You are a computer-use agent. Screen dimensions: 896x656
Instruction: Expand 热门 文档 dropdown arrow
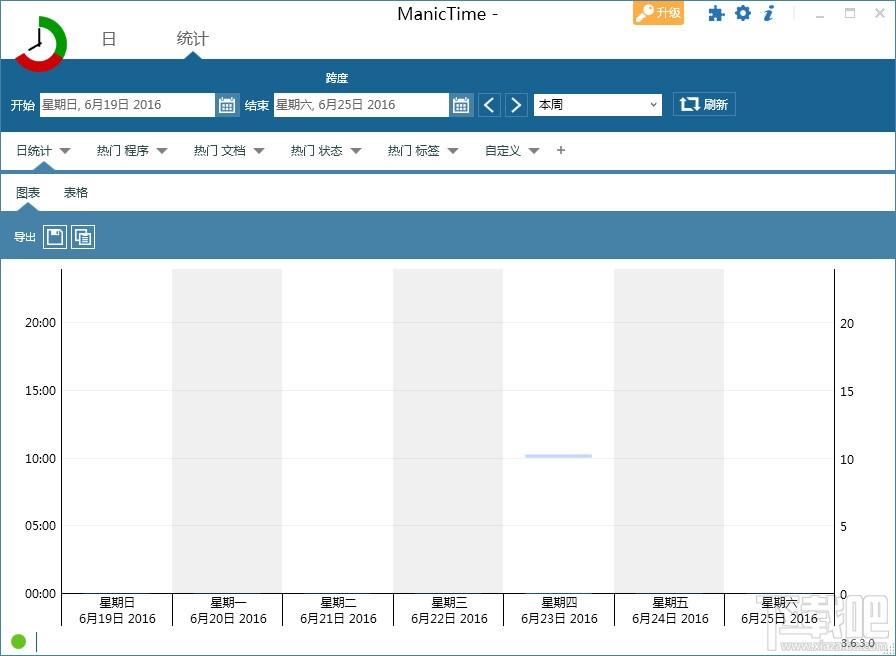point(259,151)
